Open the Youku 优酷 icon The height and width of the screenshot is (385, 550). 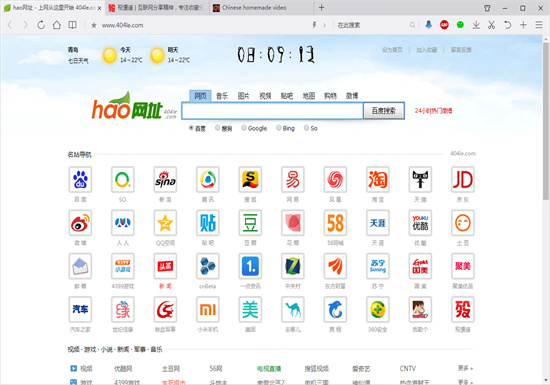pos(420,223)
